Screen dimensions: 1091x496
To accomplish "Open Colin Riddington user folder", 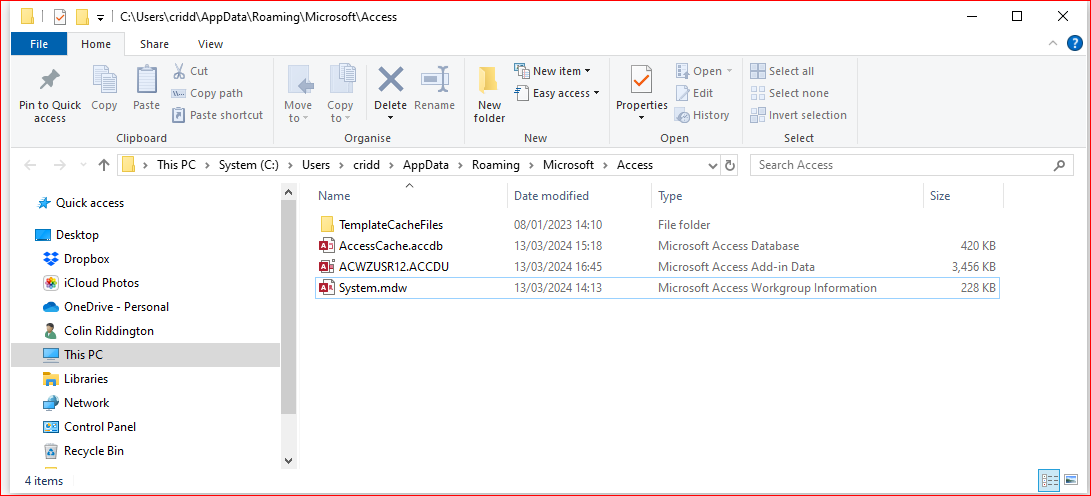I will [x=98, y=331].
